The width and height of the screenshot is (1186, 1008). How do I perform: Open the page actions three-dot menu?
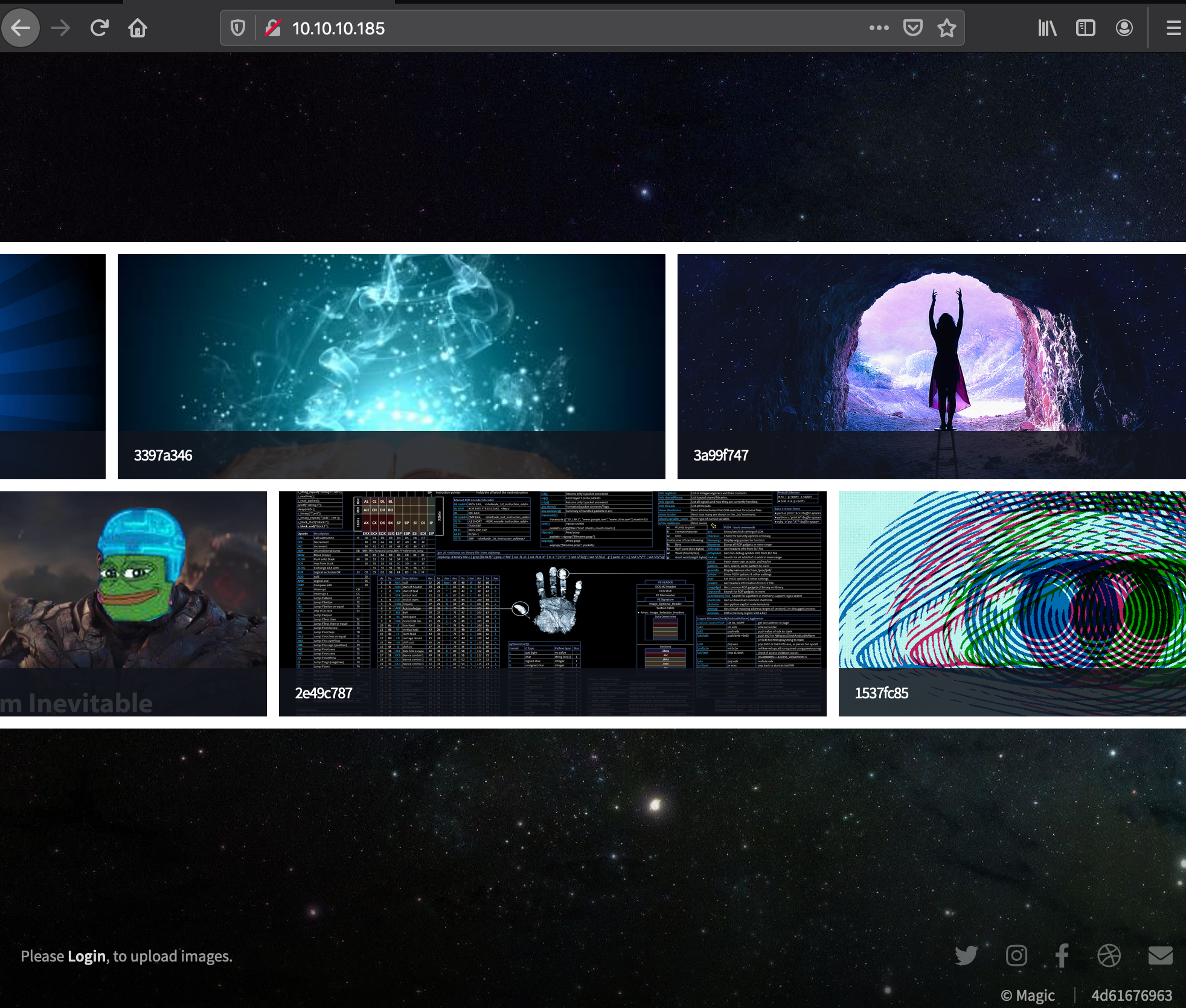(879, 28)
